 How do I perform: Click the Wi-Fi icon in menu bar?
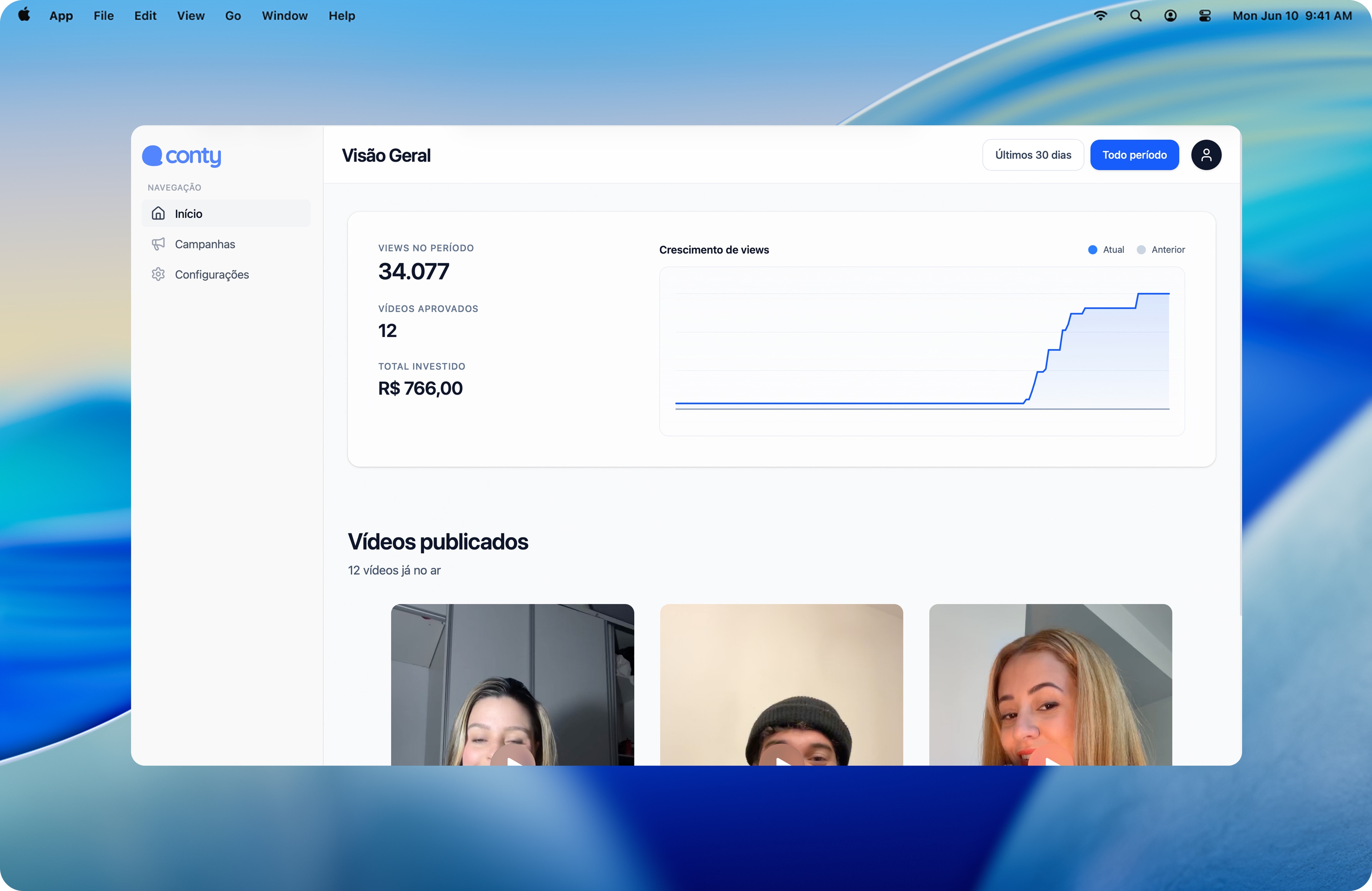pyautogui.click(x=1100, y=16)
